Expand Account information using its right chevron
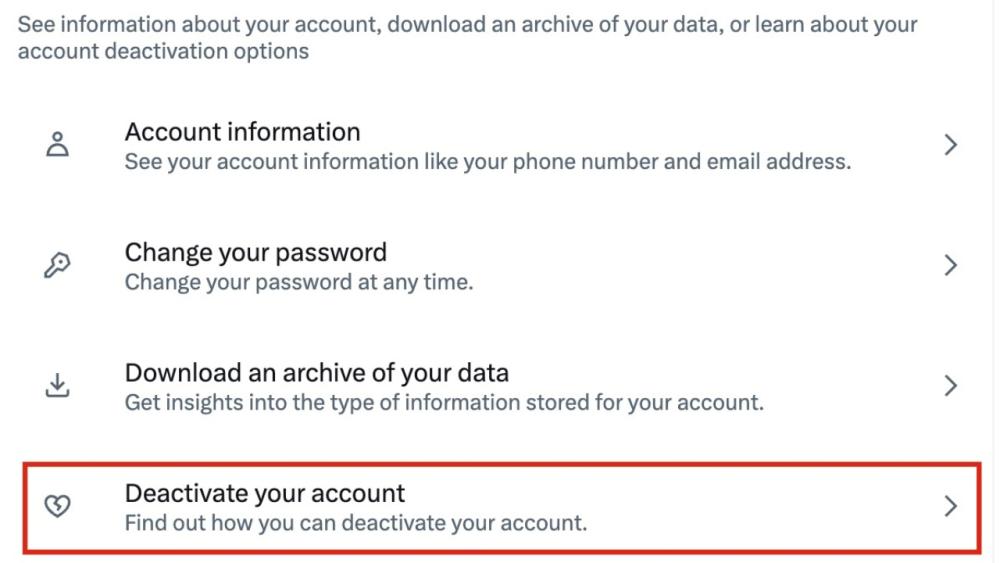 tap(950, 145)
